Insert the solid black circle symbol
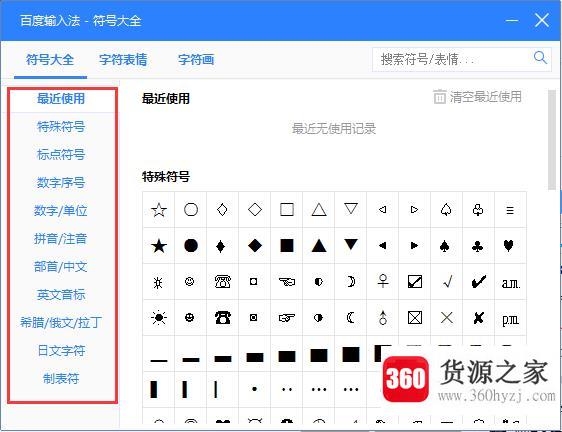The height and width of the screenshot is (432, 562). click(191, 246)
